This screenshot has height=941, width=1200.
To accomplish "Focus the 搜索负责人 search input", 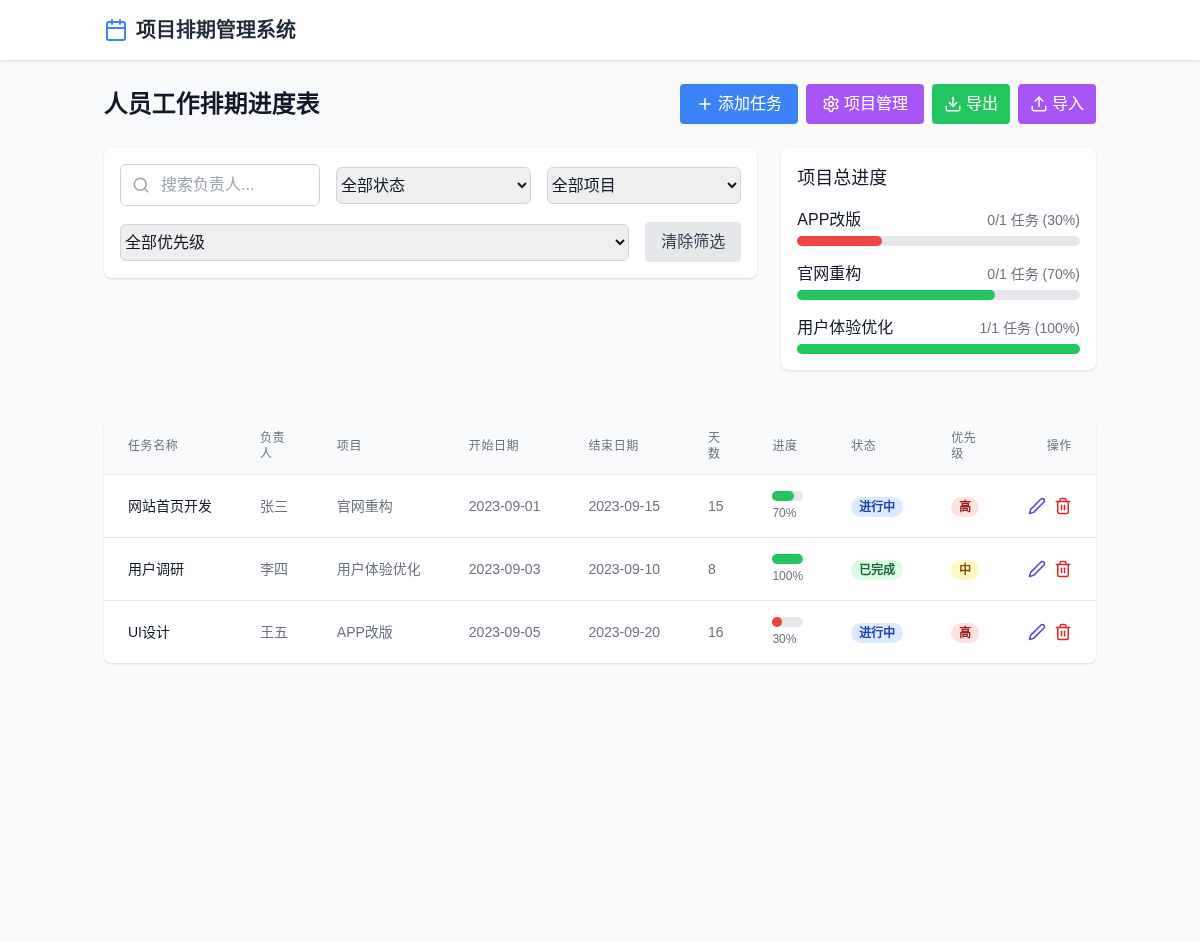I will pos(220,185).
